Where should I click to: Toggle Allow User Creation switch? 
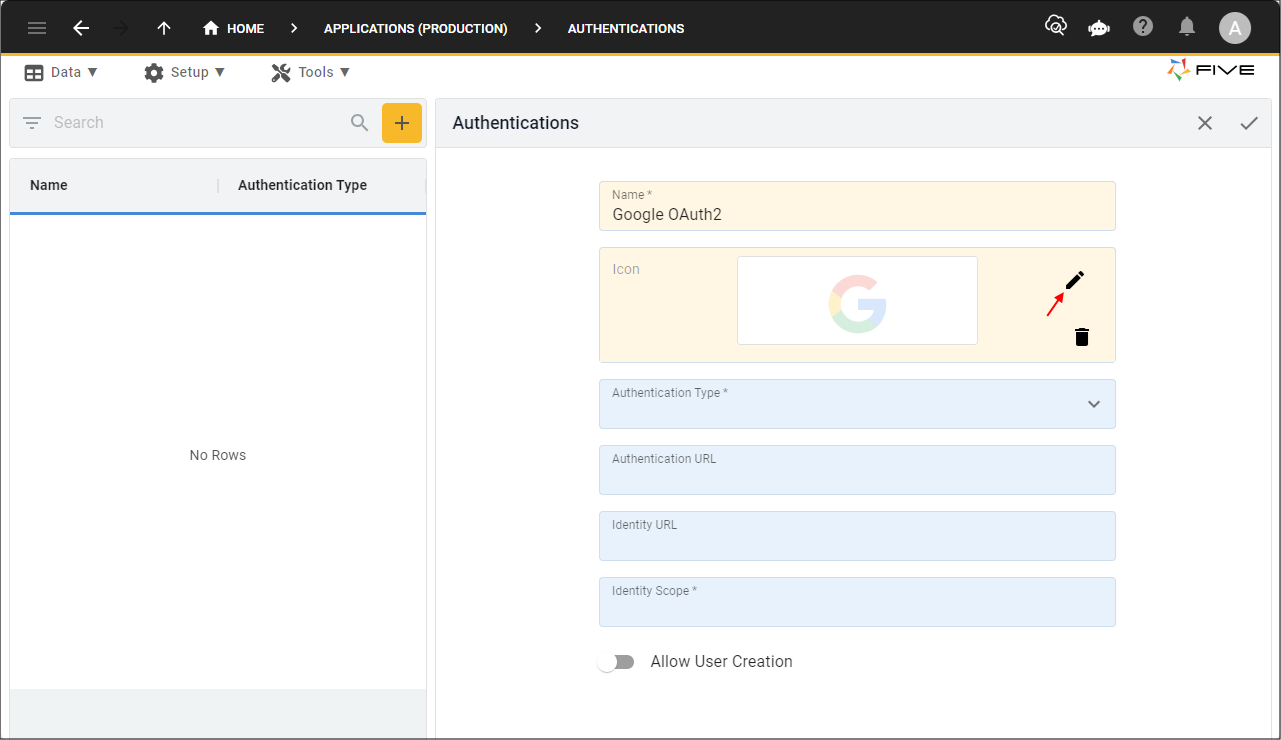coord(616,662)
